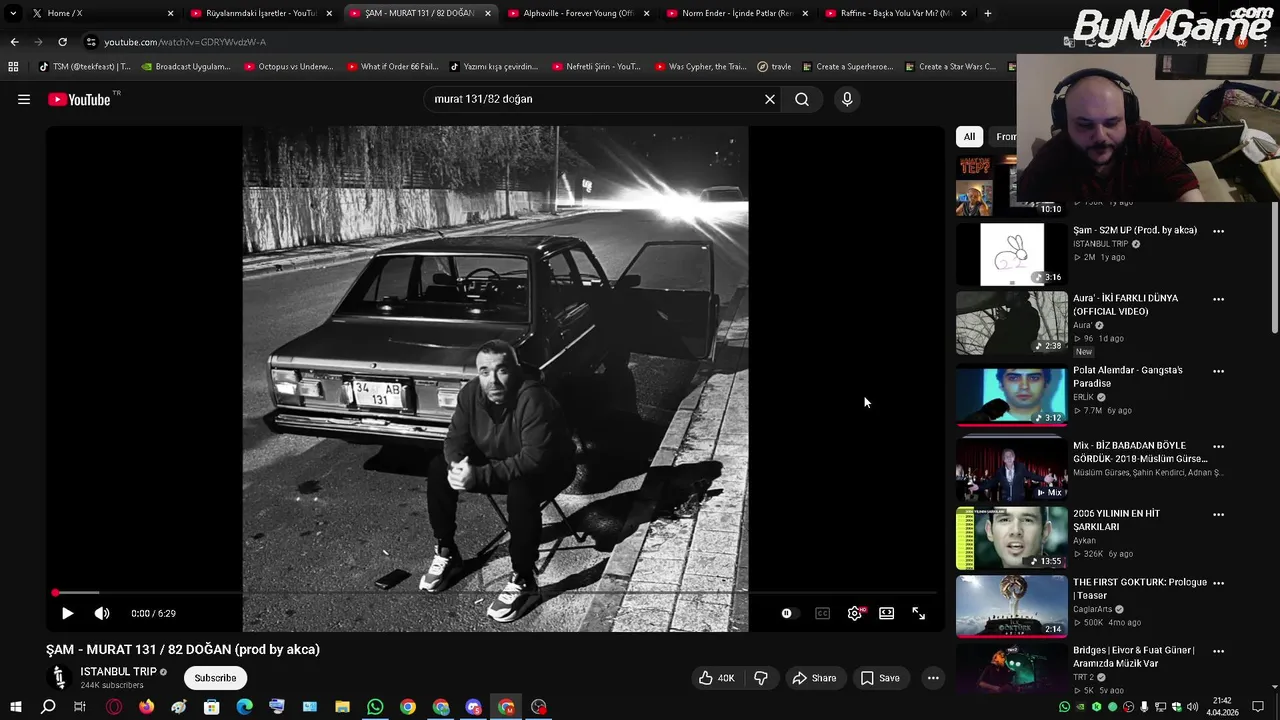The width and height of the screenshot is (1280, 720).
Task: Open THE FIRST GOKTURK Prologue title
Action: 1140,589
